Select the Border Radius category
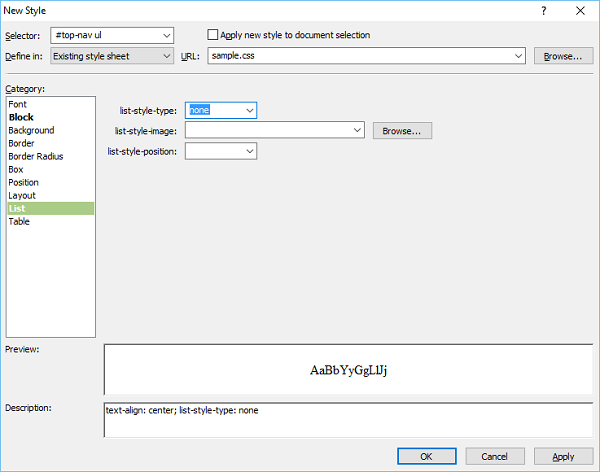600x472 pixels. tap(50, 156)
